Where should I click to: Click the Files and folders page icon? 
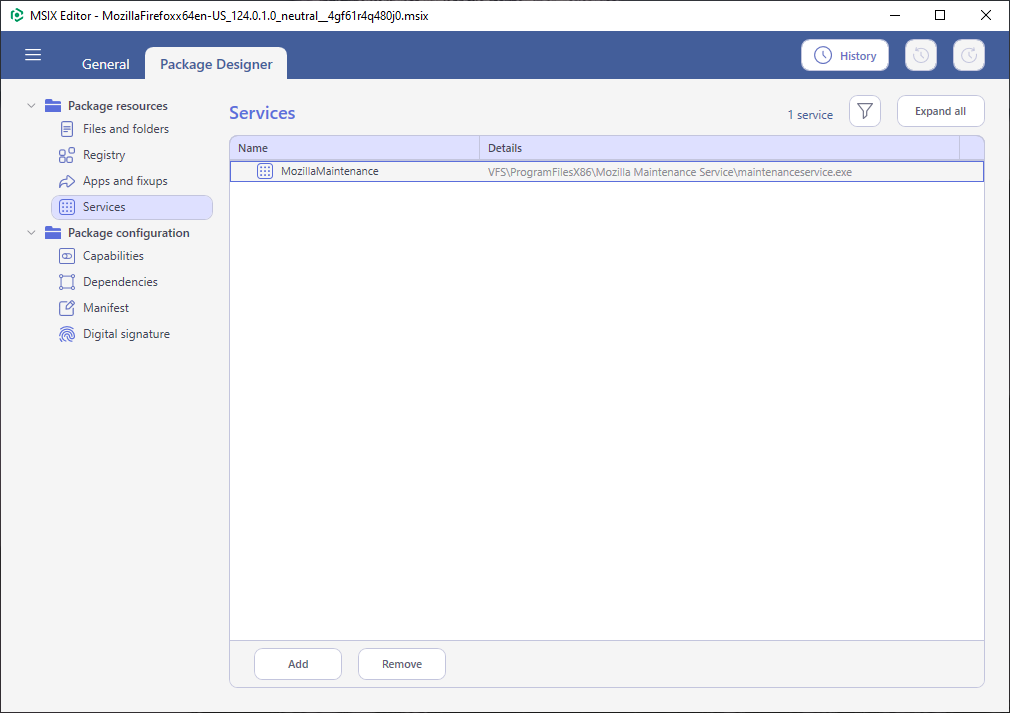pos(66,129)
